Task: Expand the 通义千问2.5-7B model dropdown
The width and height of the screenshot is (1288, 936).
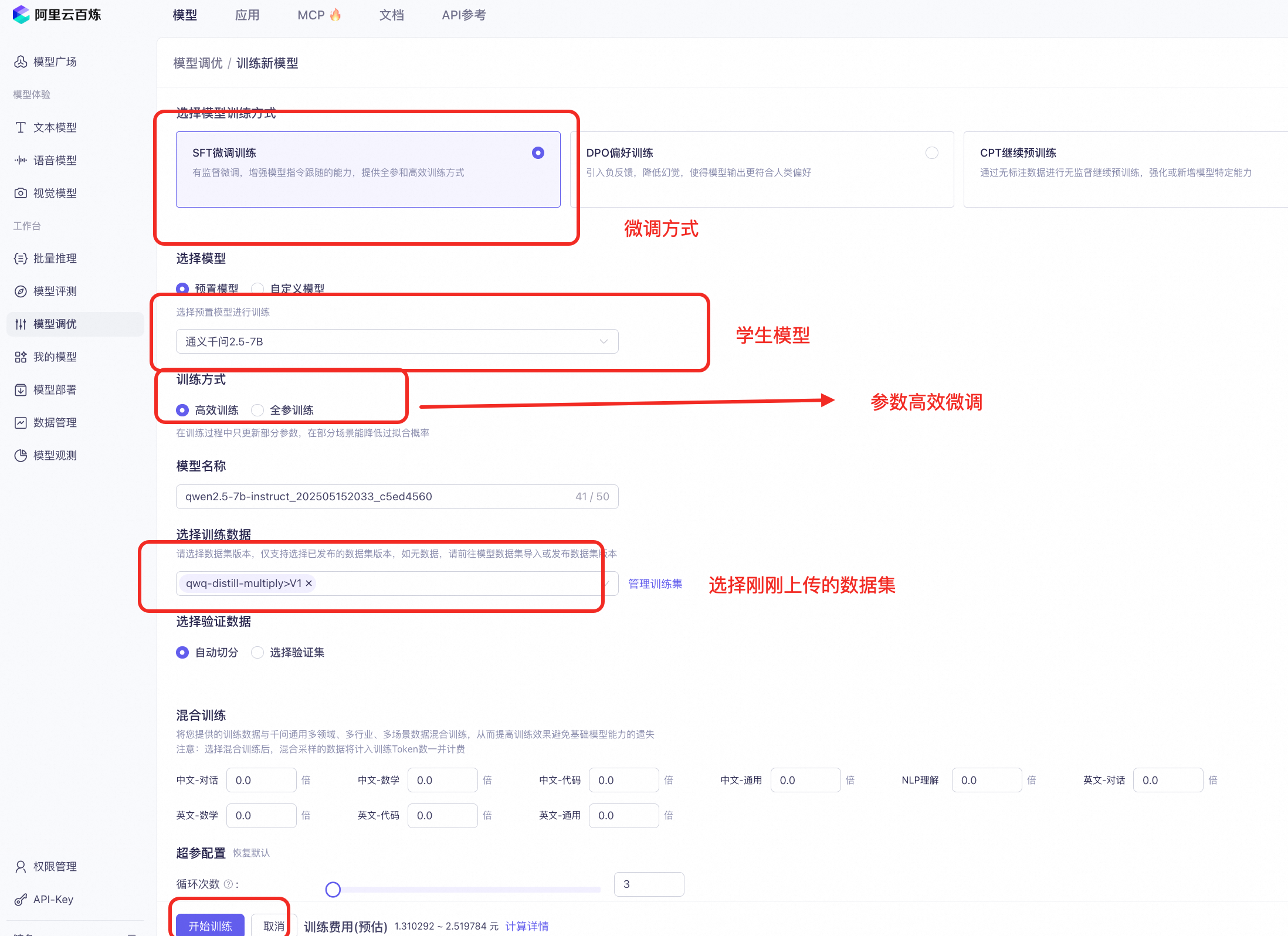Action: (x=396, y=341)
